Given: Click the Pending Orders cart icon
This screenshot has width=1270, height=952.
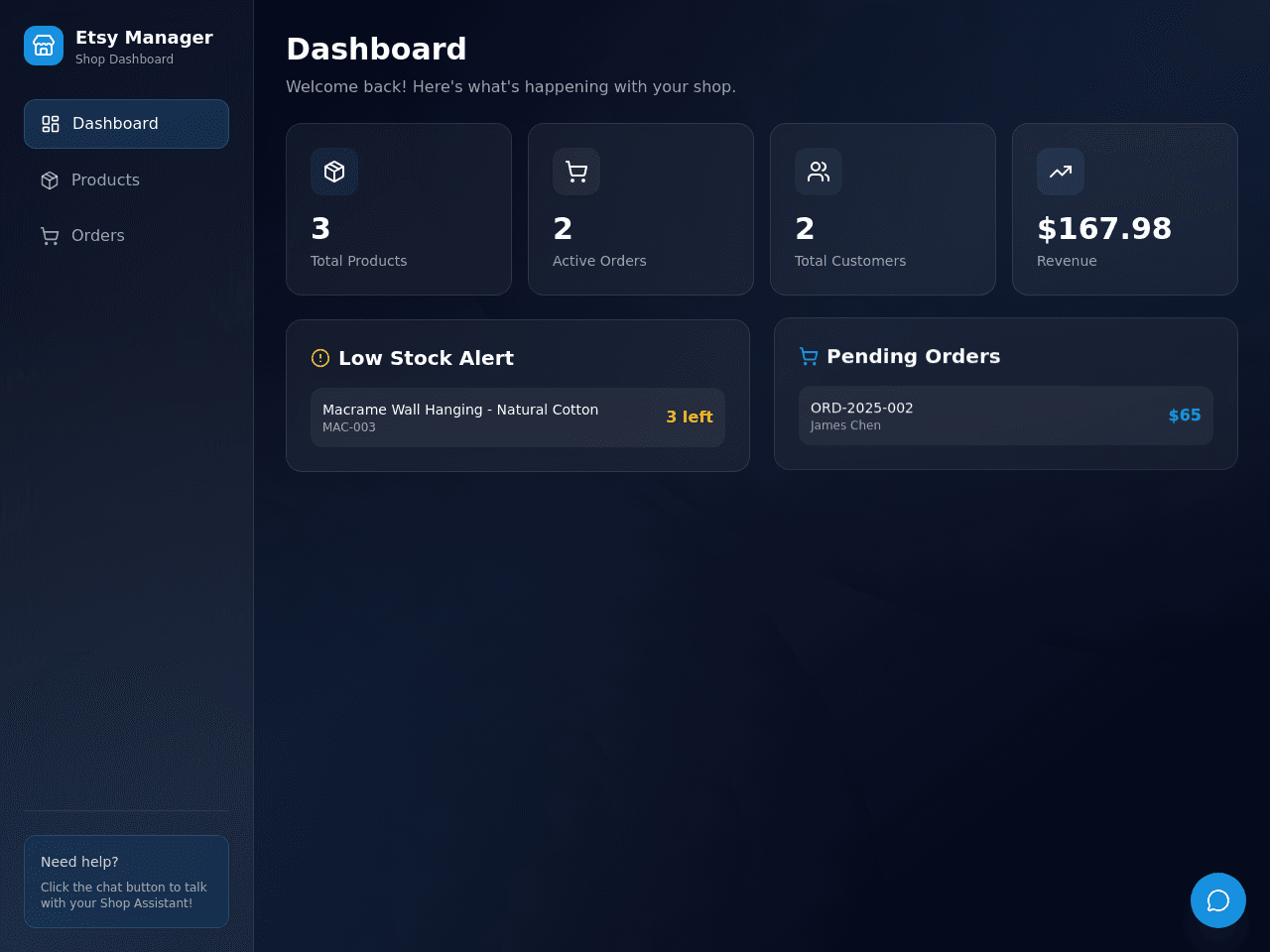Looking at the screenshot, I should click(809, 356).
